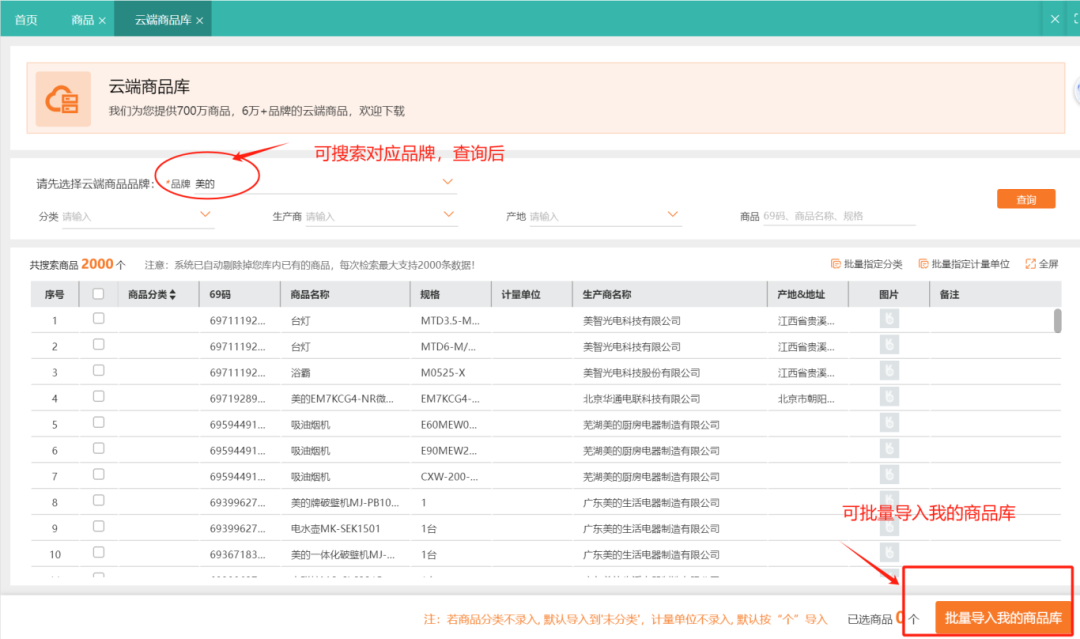1080x639 pixels.
Task: Open image placeholder for row 7
Action: tap(889, 475)
